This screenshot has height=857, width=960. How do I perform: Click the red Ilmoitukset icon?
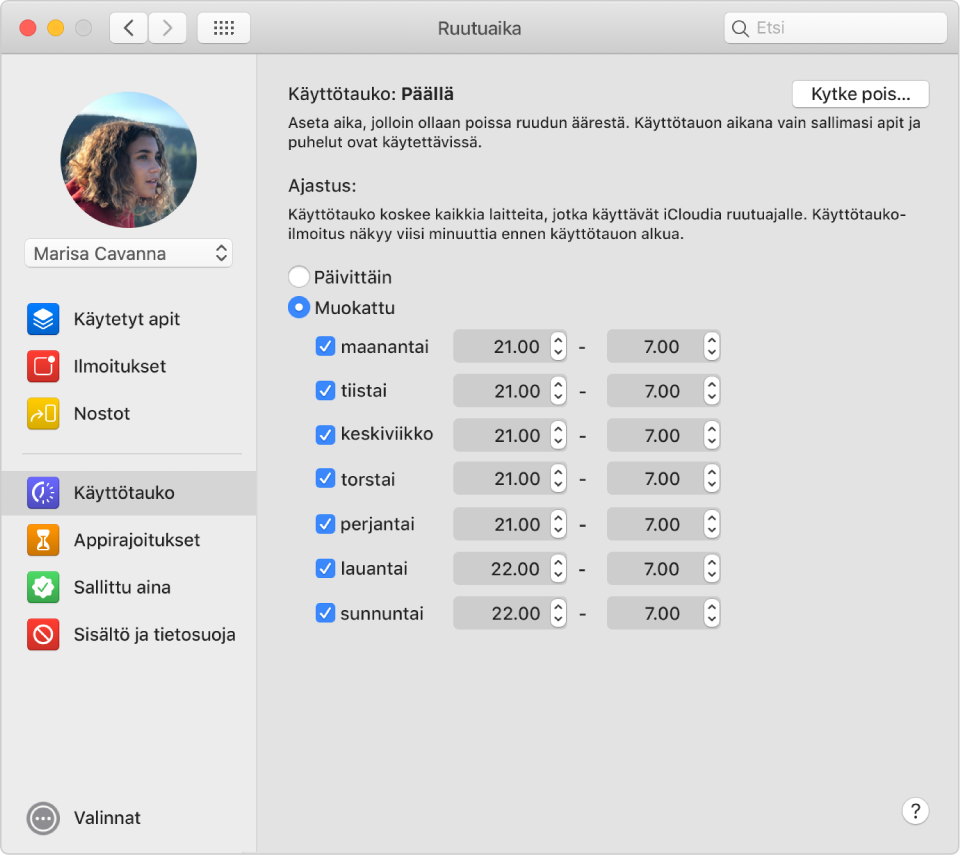[43, 366]
